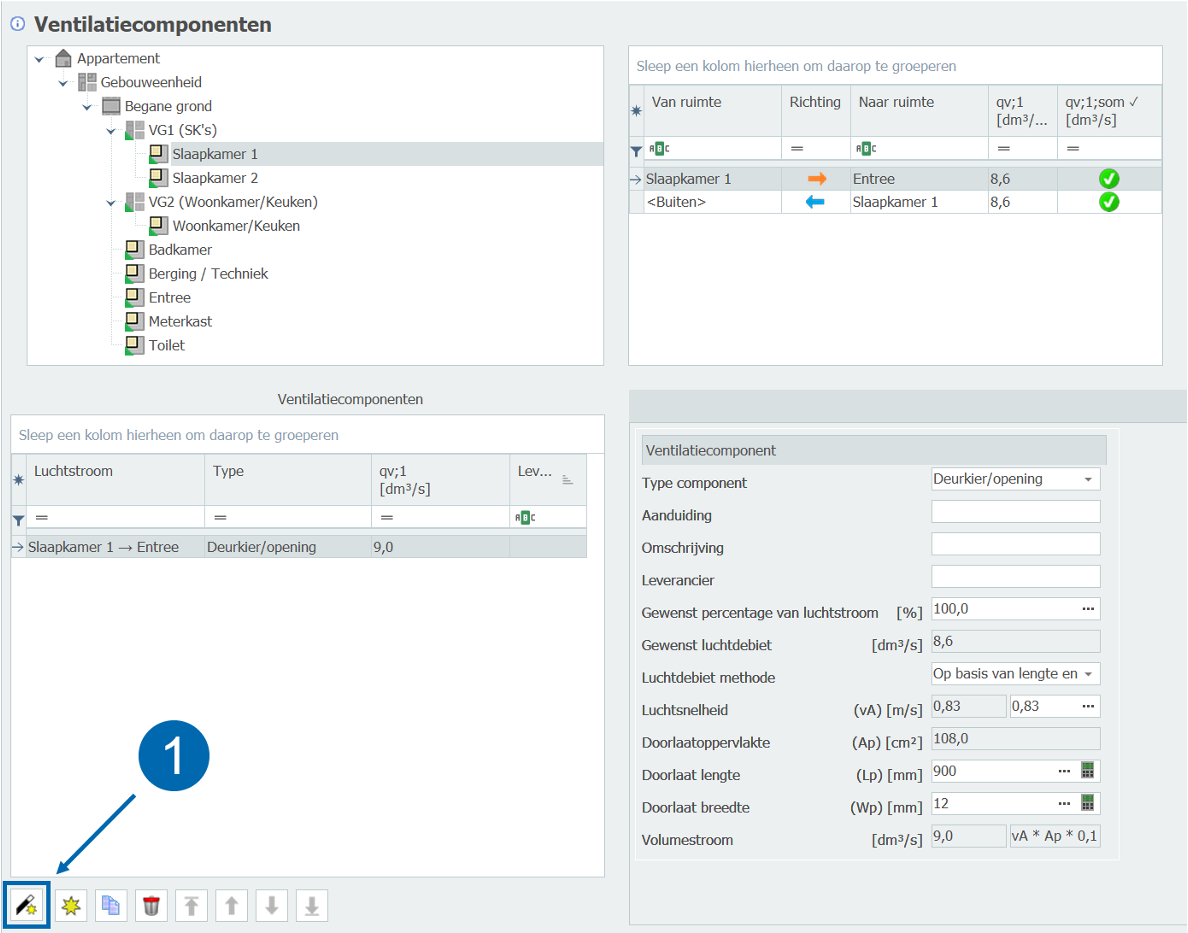Collapse the VG1 (SK's) tree node
The image size is (1188, 933).
(x=111, y=130)
